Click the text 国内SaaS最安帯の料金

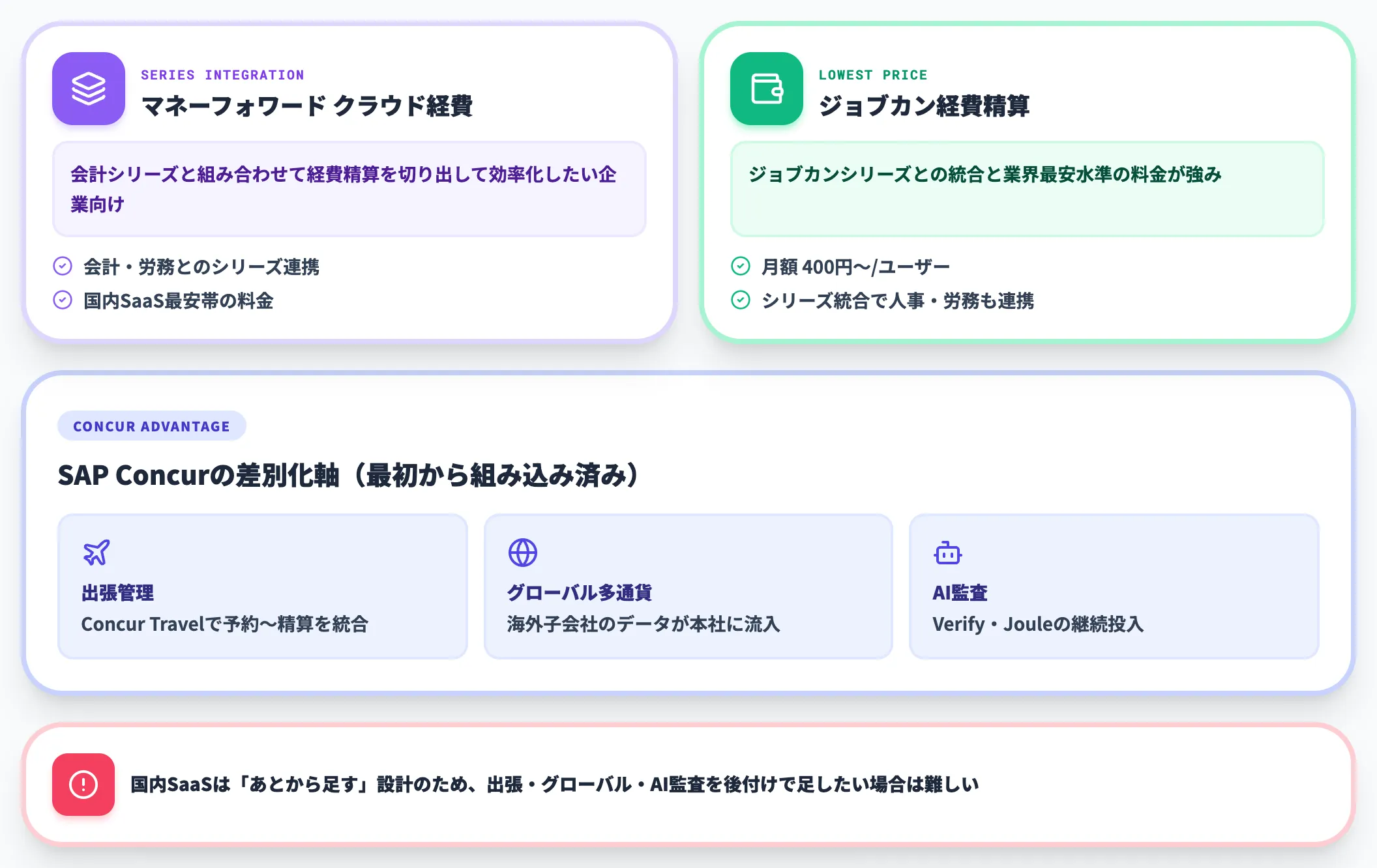pyautogui.click(x=179, y=300)
